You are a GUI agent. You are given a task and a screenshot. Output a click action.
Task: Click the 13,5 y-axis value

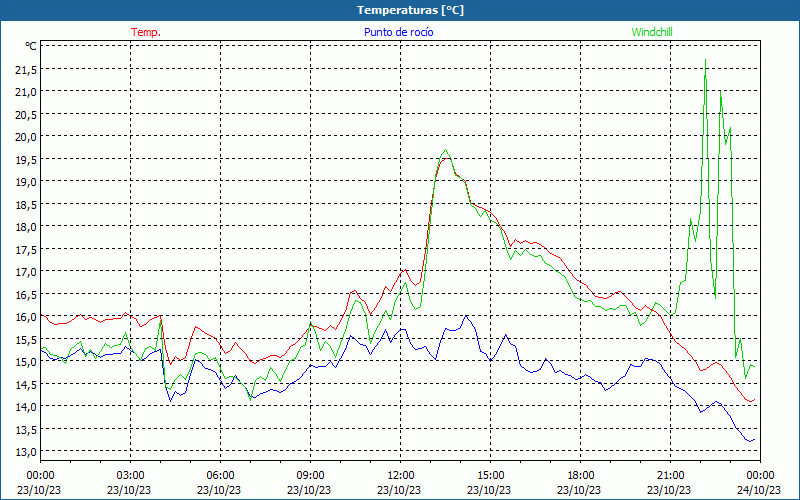(26, 429)
